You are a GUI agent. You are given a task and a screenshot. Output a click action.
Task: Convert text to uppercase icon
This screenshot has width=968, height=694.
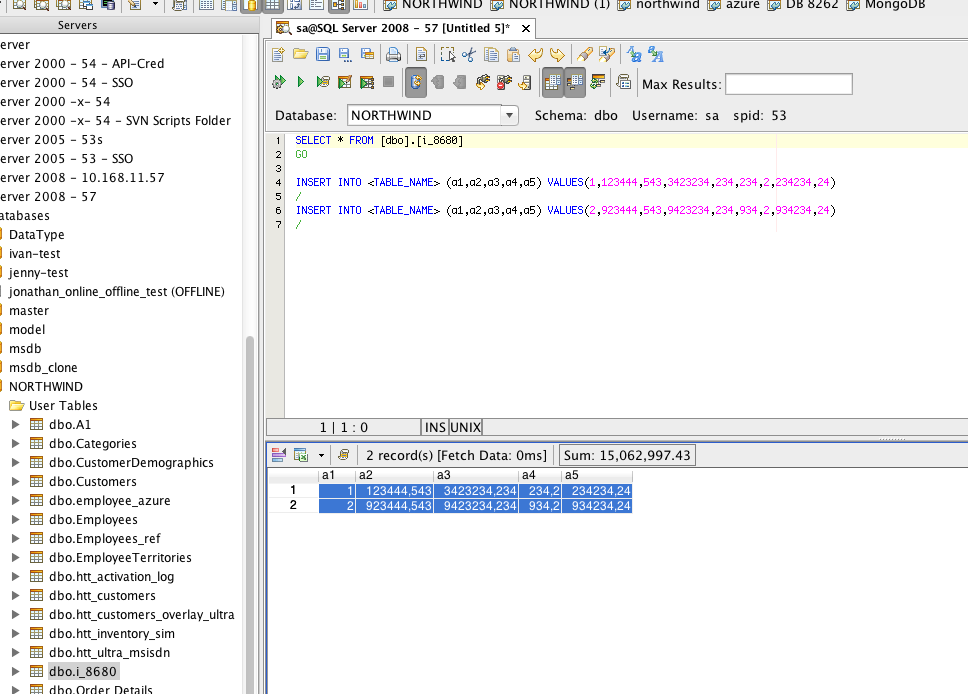tap(656, 55)
